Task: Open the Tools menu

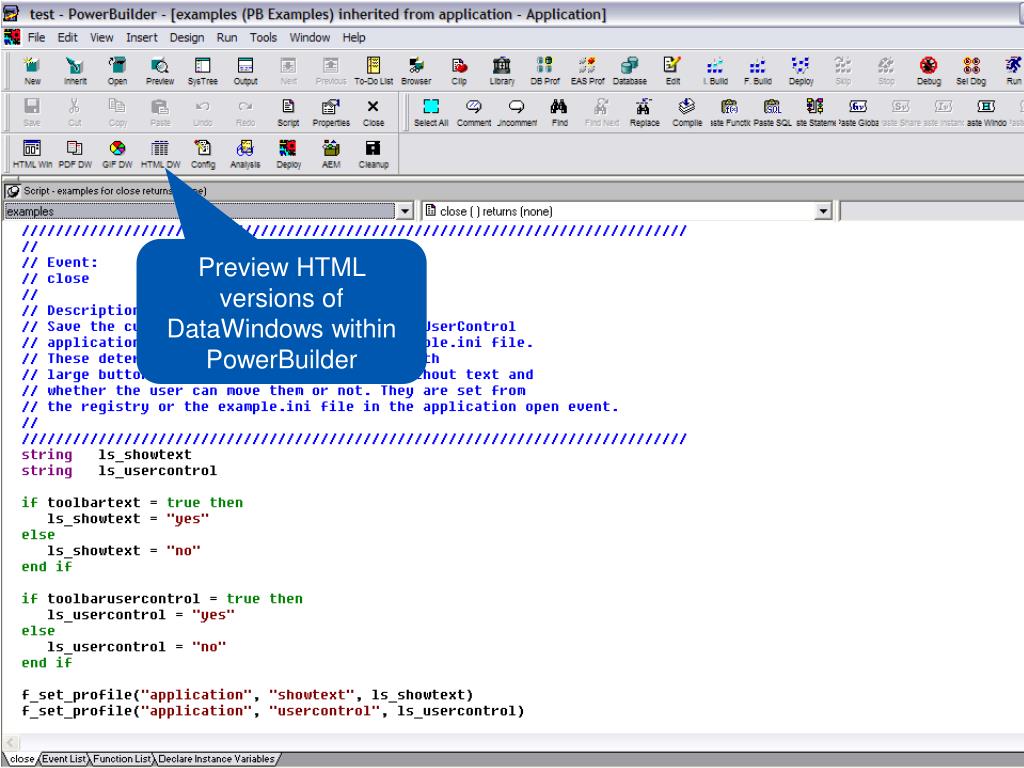Action: pos(263,38)
